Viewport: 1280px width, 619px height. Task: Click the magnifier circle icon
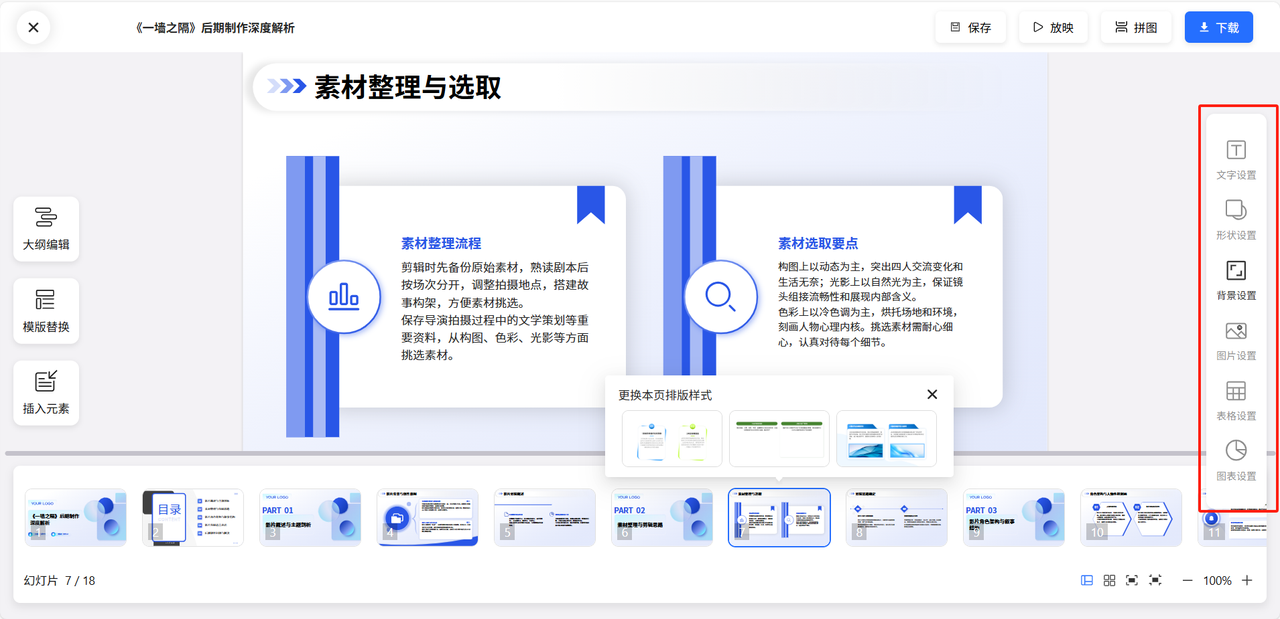(720, 296)
